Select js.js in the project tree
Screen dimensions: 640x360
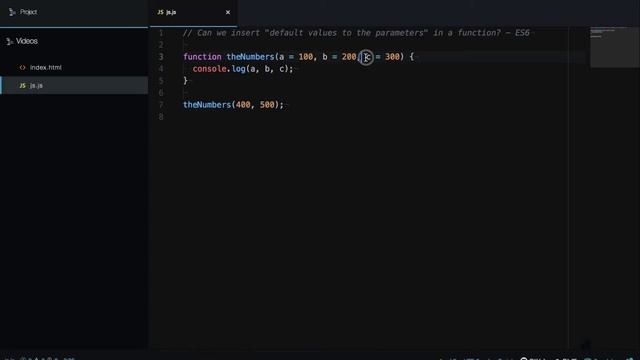74,85
